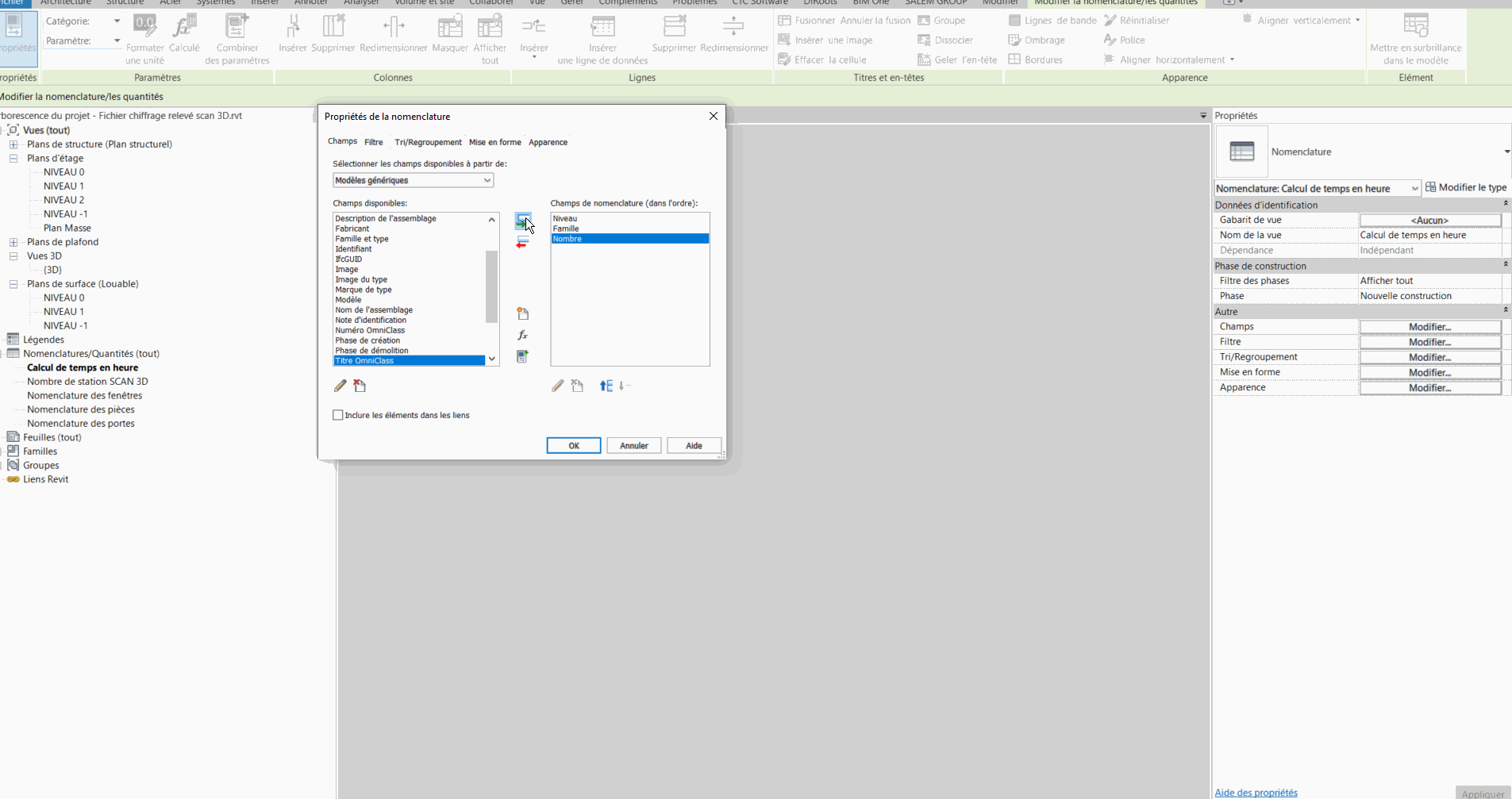Confirm the dialog with OK
This screenshot has height=799, width=1512.
573,446
